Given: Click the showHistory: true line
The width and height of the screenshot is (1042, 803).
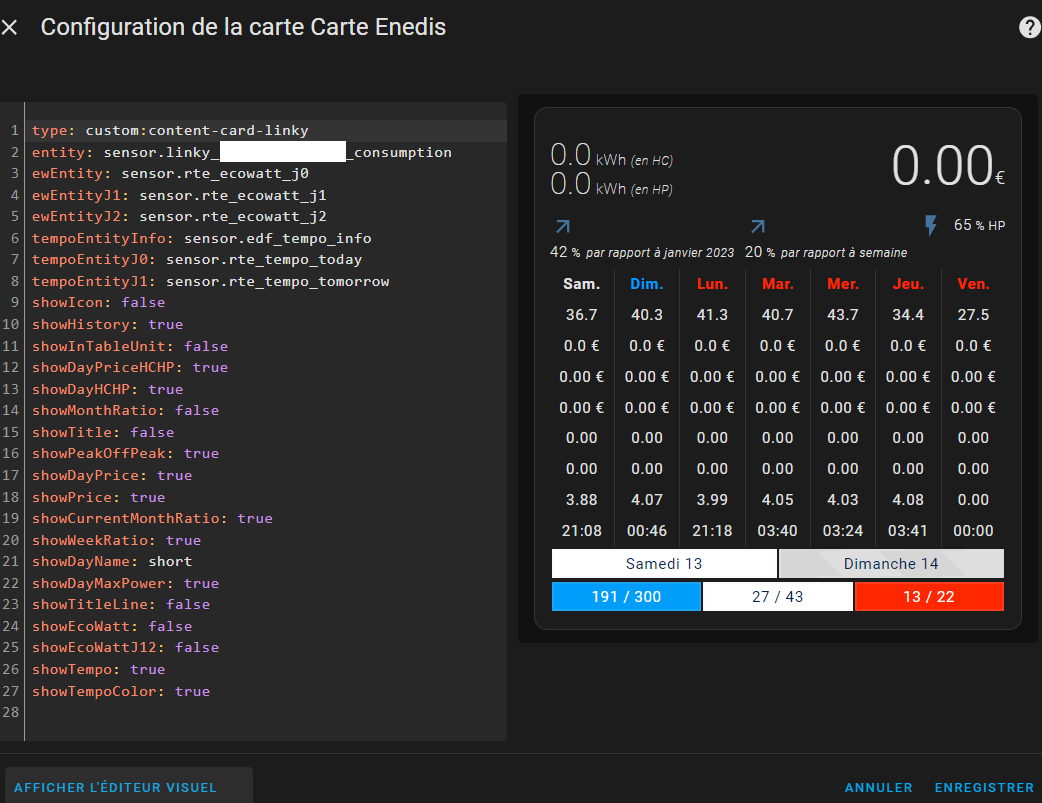Looking at the screenshot, I should (108, 324).
